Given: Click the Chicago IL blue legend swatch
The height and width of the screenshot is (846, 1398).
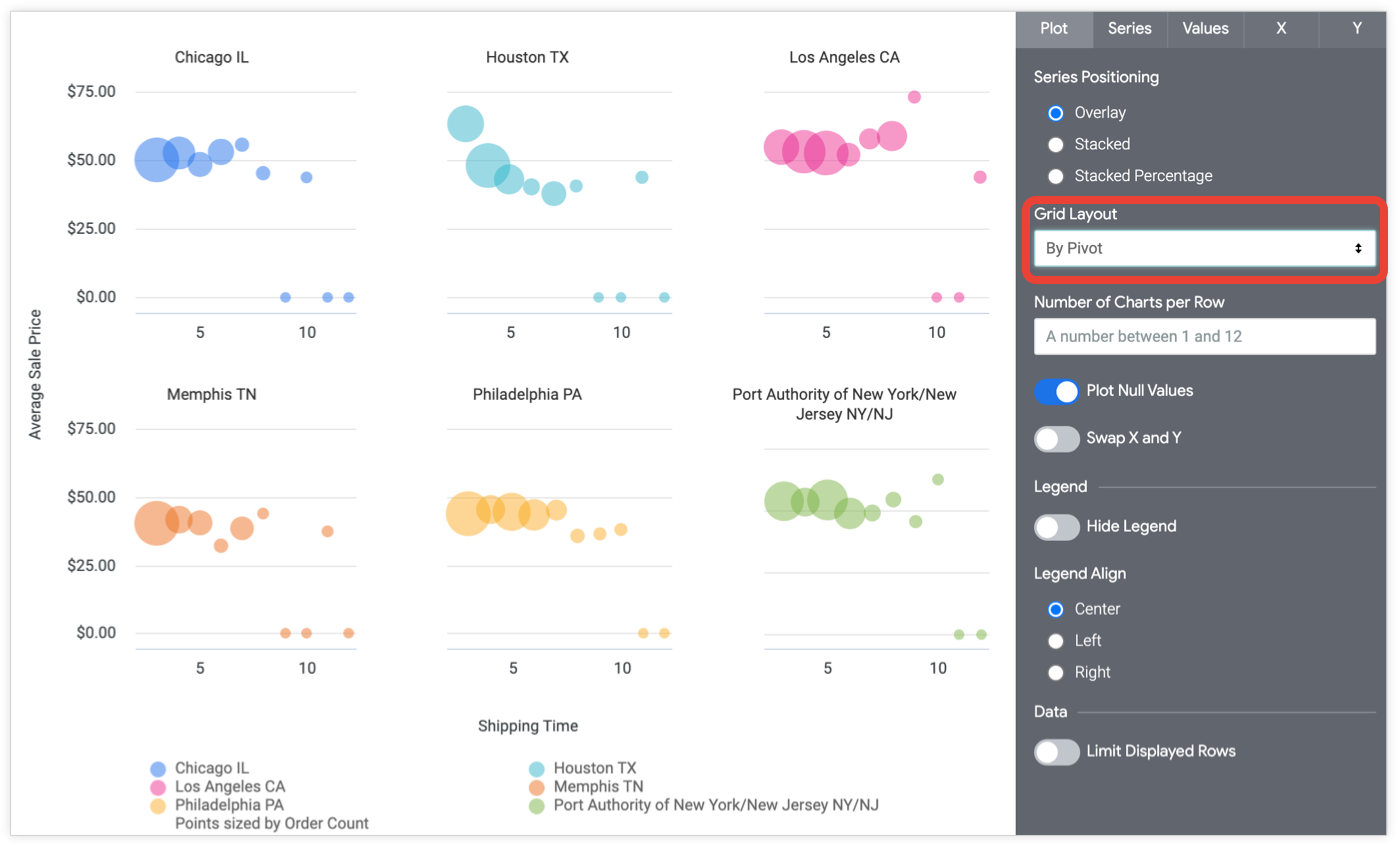Looking at the screenshot, I should tap(158, 769).
